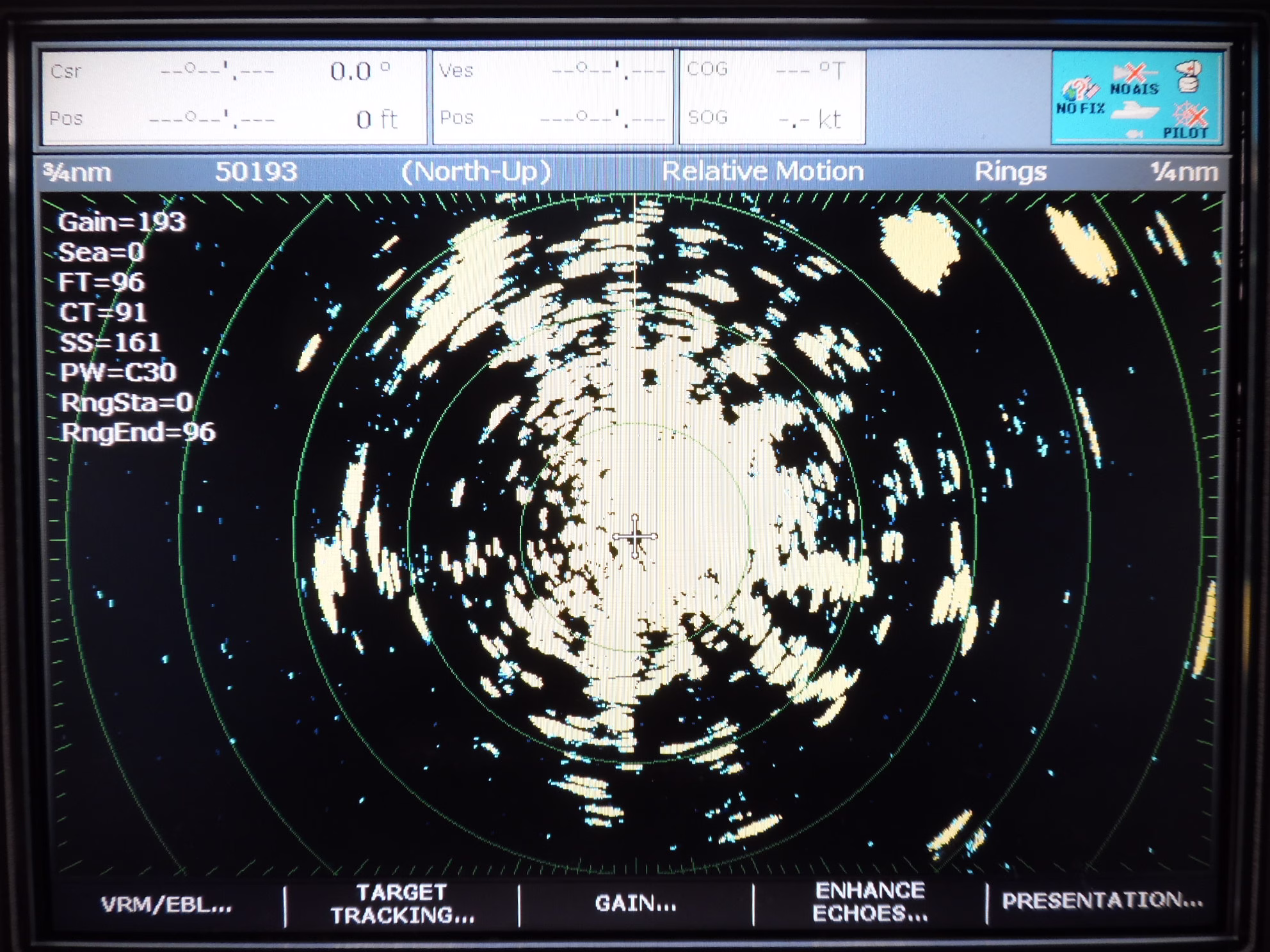Click the RngEnd=96 readout
This screenshot has width=1270, height=952.
[x=138, y=432]
